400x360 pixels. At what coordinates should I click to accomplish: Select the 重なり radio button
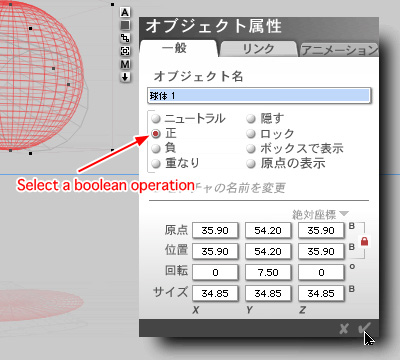click(156, 164)
